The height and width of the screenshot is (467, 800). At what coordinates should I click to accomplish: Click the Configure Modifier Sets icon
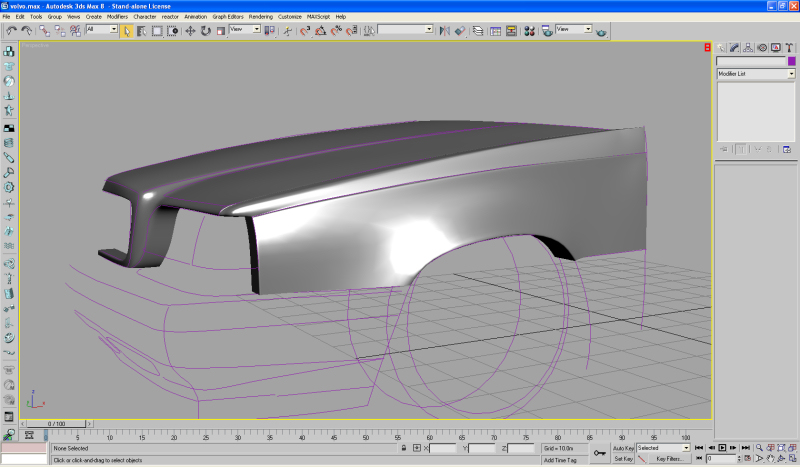coord(787,150)
